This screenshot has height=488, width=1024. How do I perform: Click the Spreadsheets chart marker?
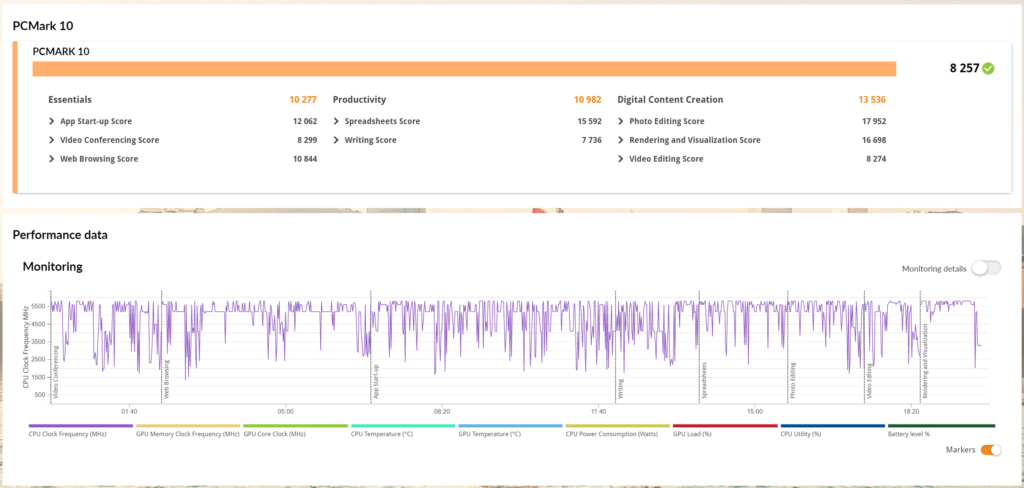coord(704,382)
